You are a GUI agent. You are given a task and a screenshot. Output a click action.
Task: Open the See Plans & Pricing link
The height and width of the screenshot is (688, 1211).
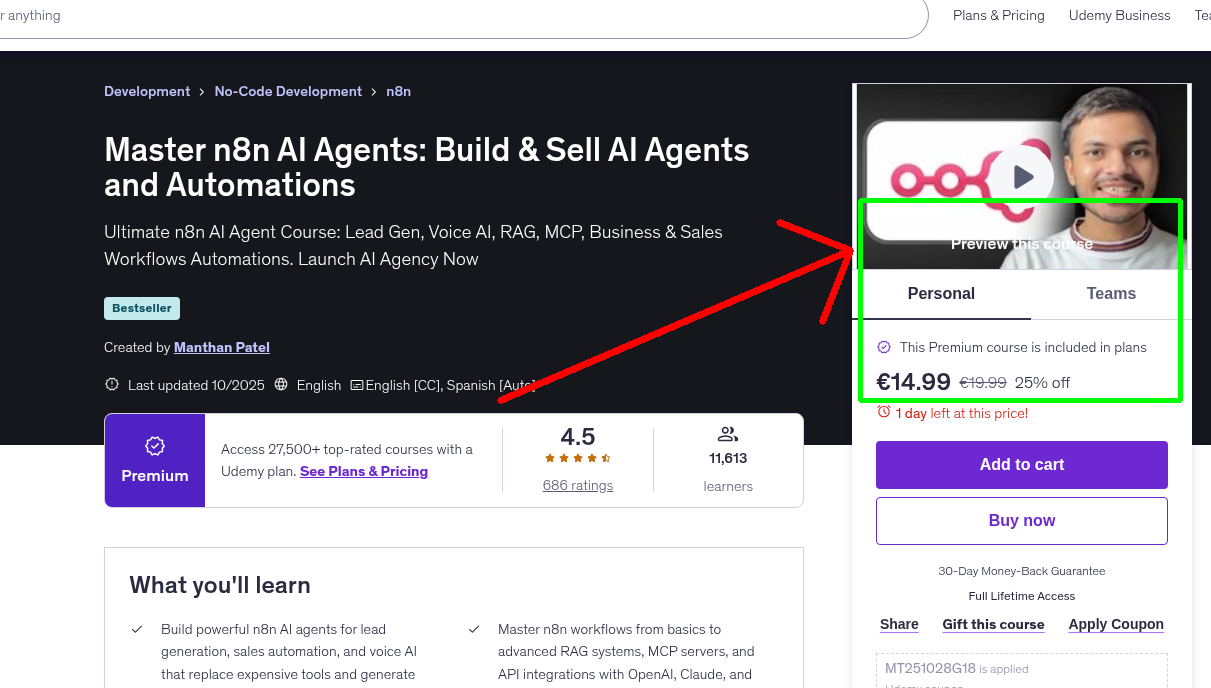tap(364, 471)
